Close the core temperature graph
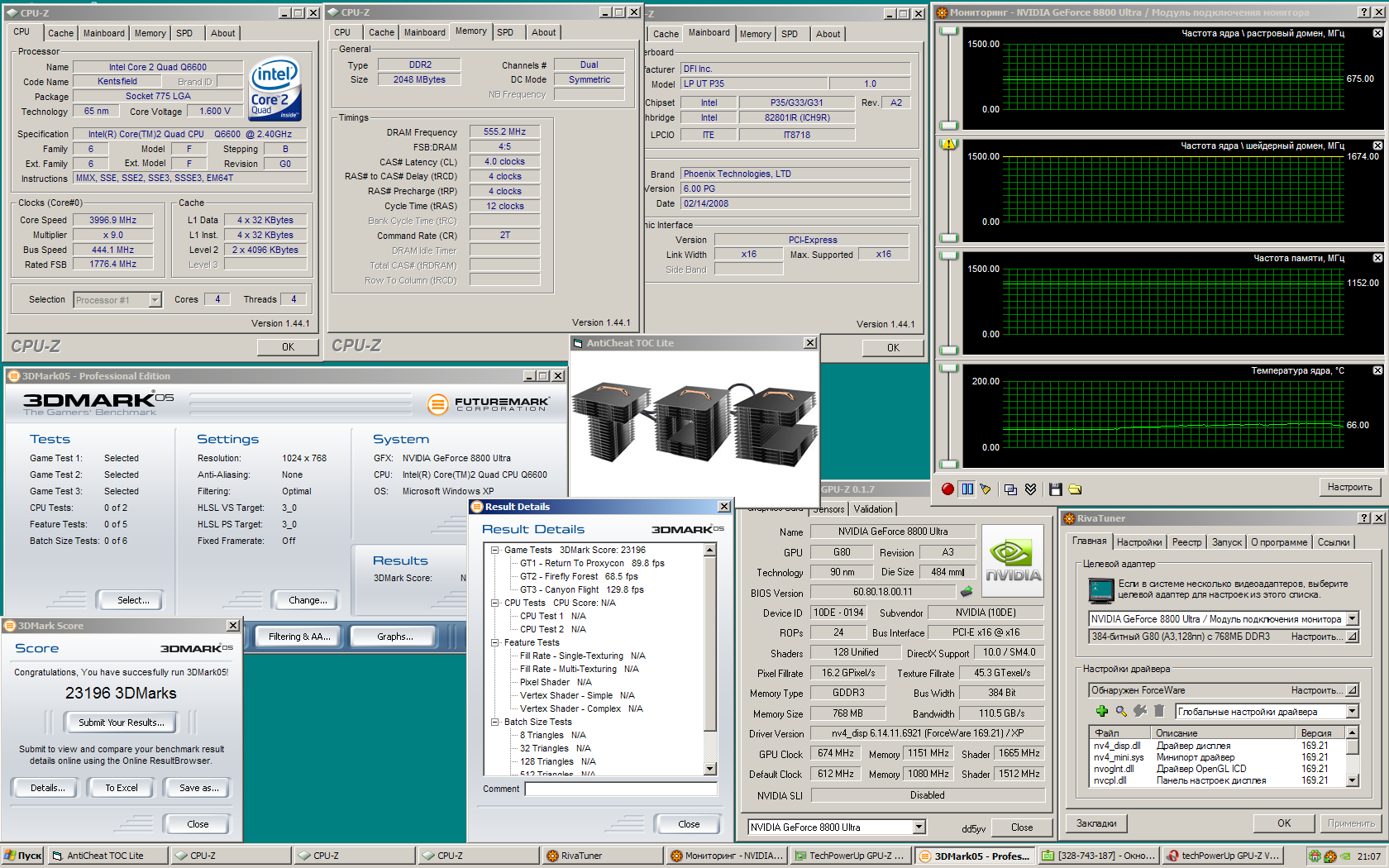 click(x=1377, y=370)
